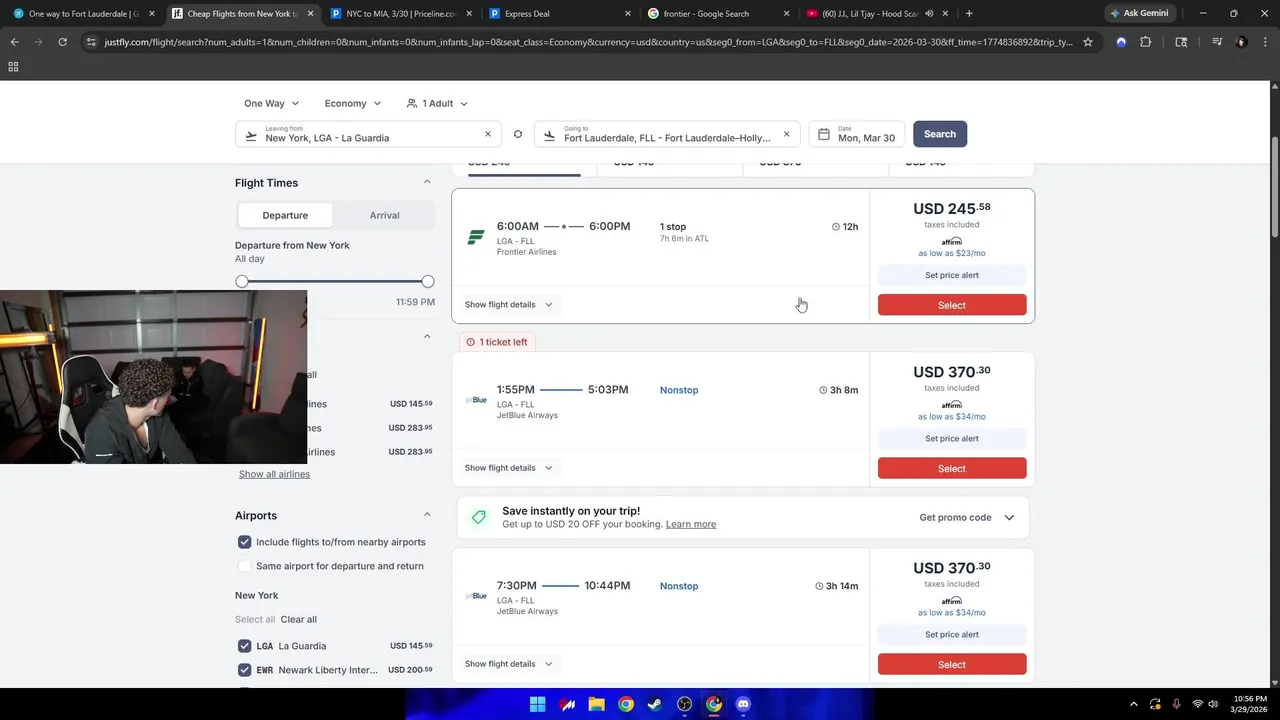The width and height of the screenshot is (1280, 720).
Task: Open the Ask Gemini button
Action: (x=1140, y=13)
